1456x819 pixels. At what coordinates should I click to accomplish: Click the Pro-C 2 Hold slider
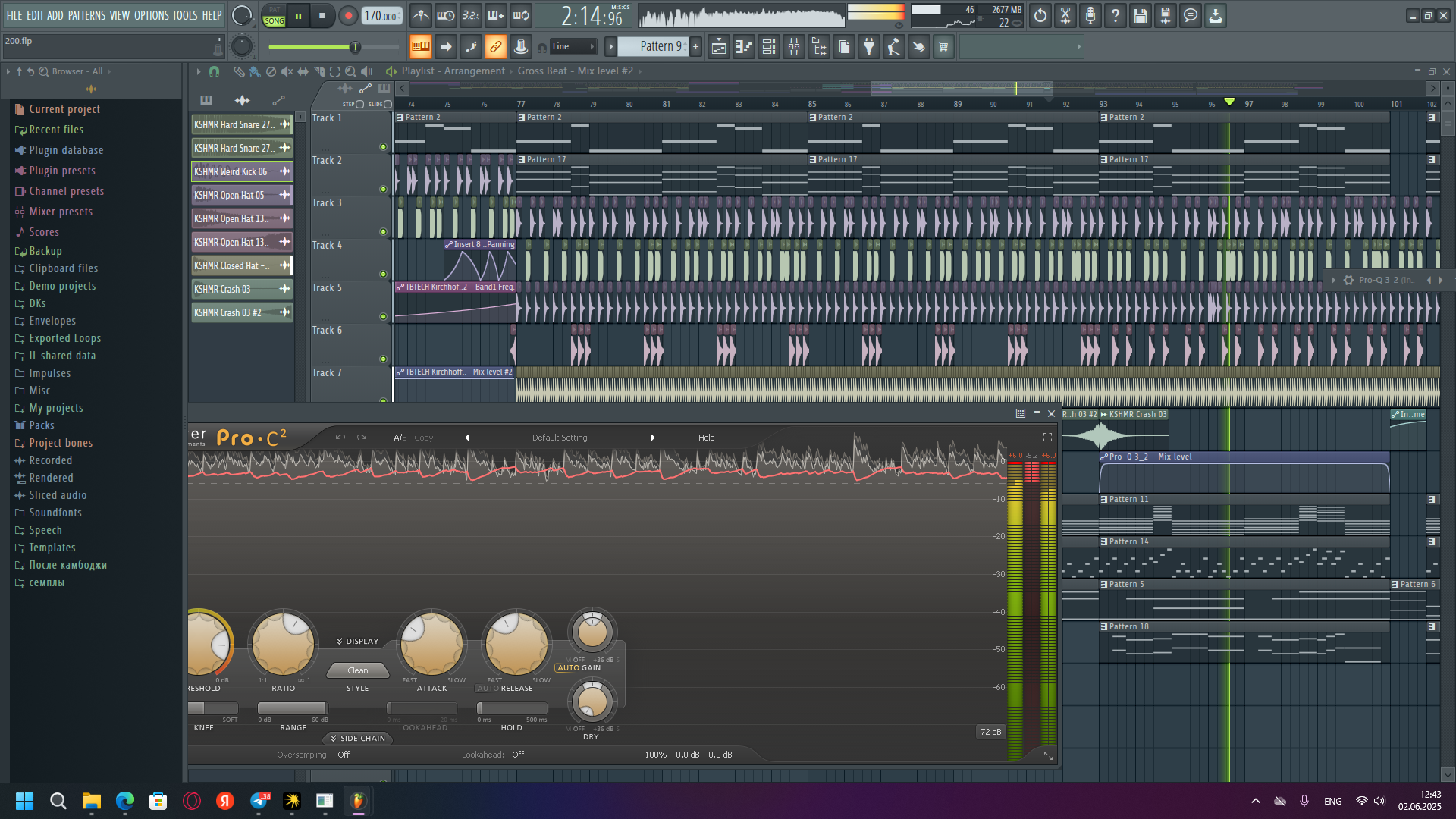pyautogui.click(x=512, y=708)
